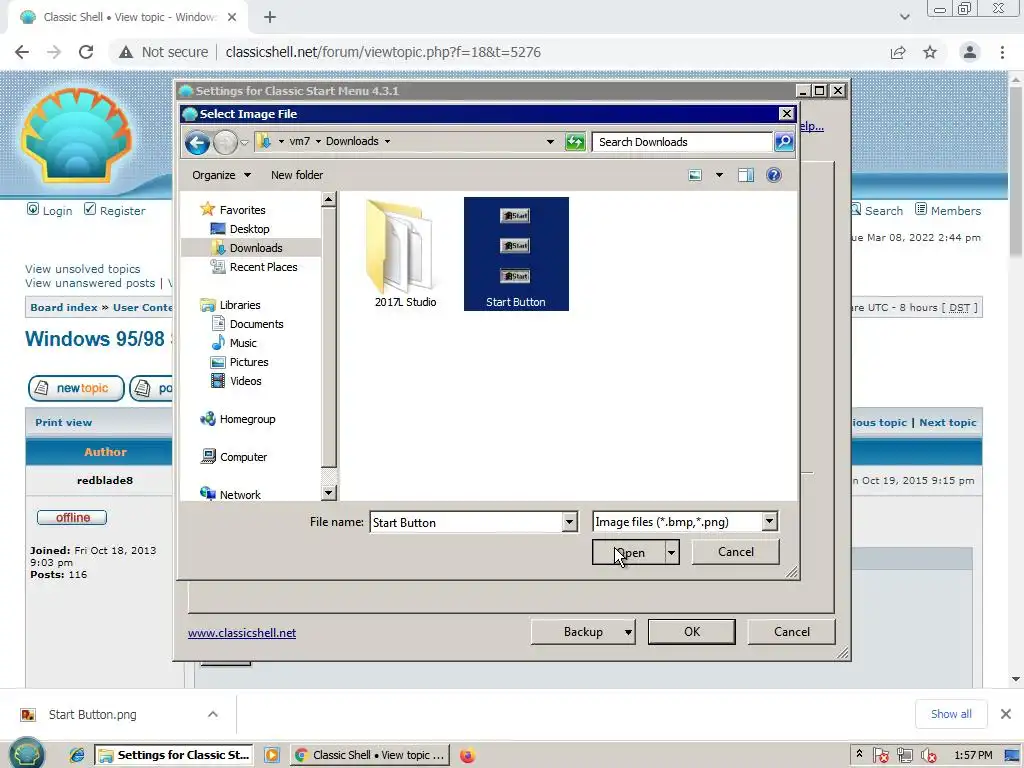The height and width of the screenshot is (768, 1024).
Task: Select Downloads in the navigation pane
Action: (256, 248)
